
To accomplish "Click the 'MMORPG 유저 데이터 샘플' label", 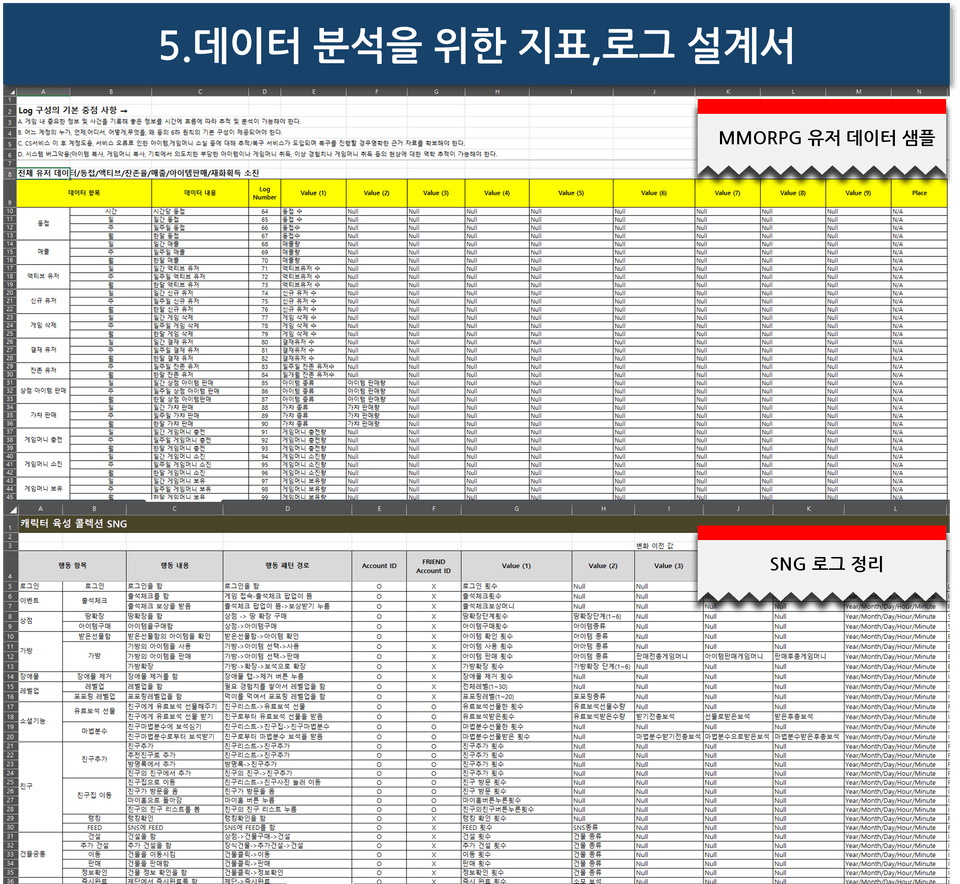I will (827, 138).
